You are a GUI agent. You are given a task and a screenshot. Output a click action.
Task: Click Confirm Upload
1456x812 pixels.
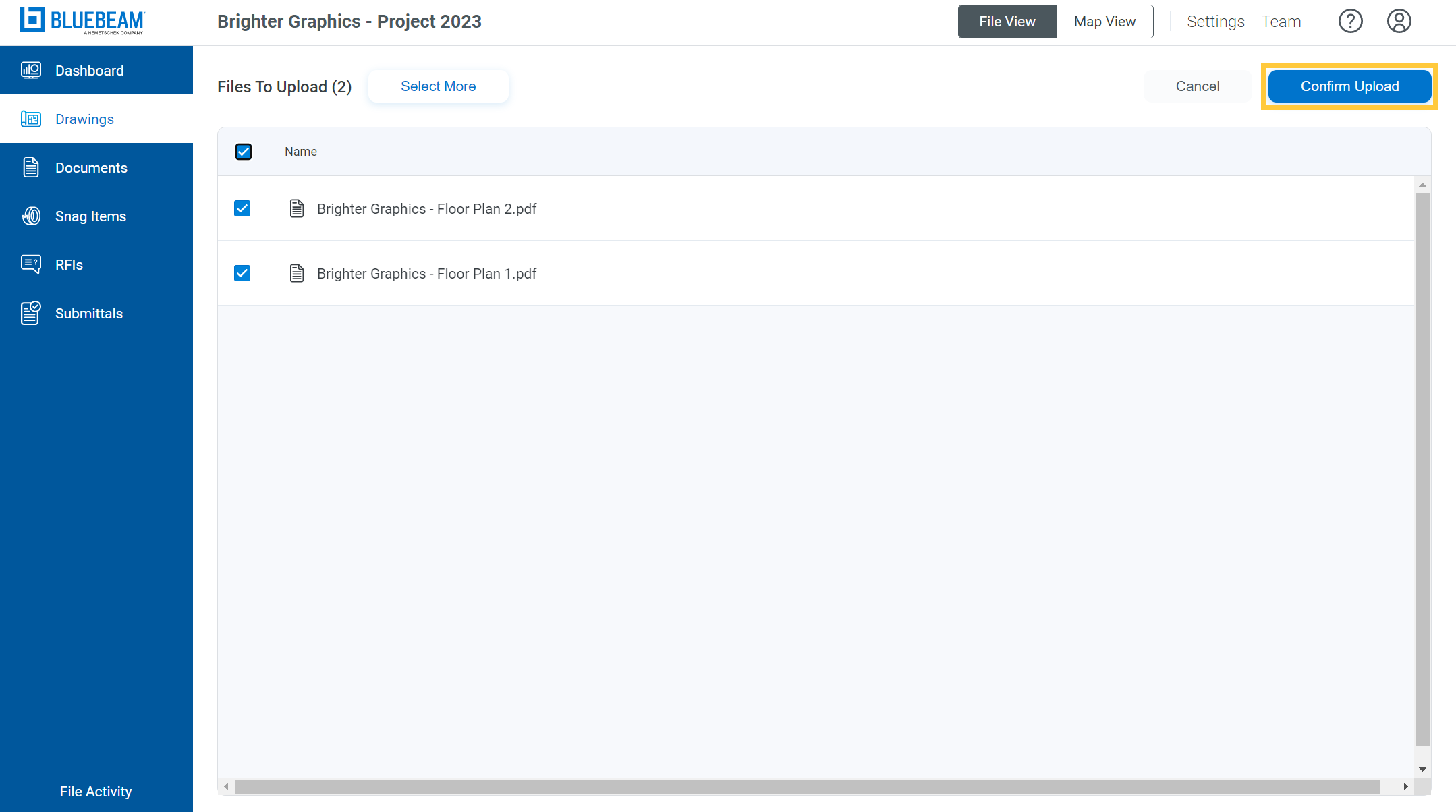pyautogui.click(x=1349, y=86)
